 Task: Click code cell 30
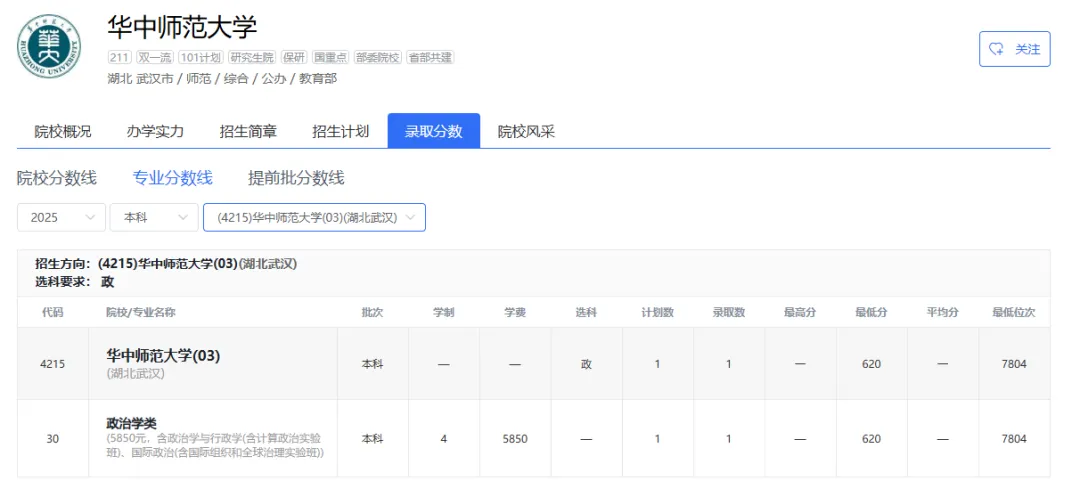[x=52, y=438]
